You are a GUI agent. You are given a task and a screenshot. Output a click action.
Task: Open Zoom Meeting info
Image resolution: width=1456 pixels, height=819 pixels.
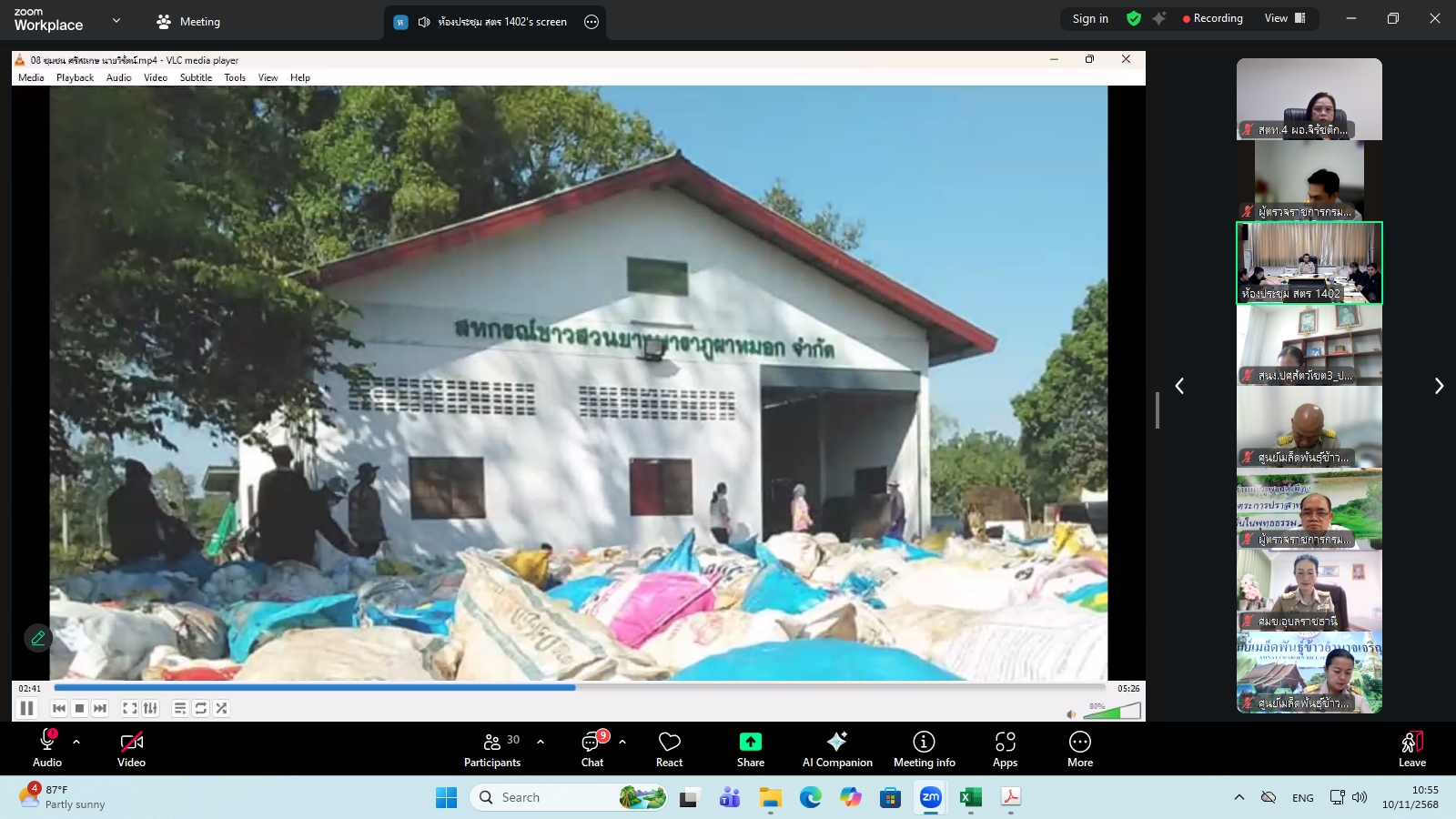tap(924, 748)
